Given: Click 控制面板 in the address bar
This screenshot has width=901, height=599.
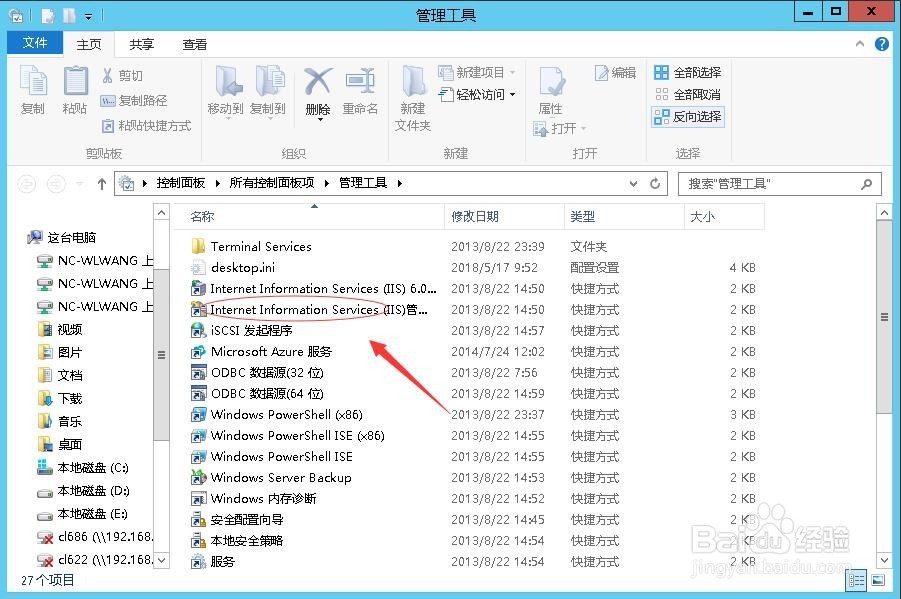Looking at the screenshot, I should (180, 183).
